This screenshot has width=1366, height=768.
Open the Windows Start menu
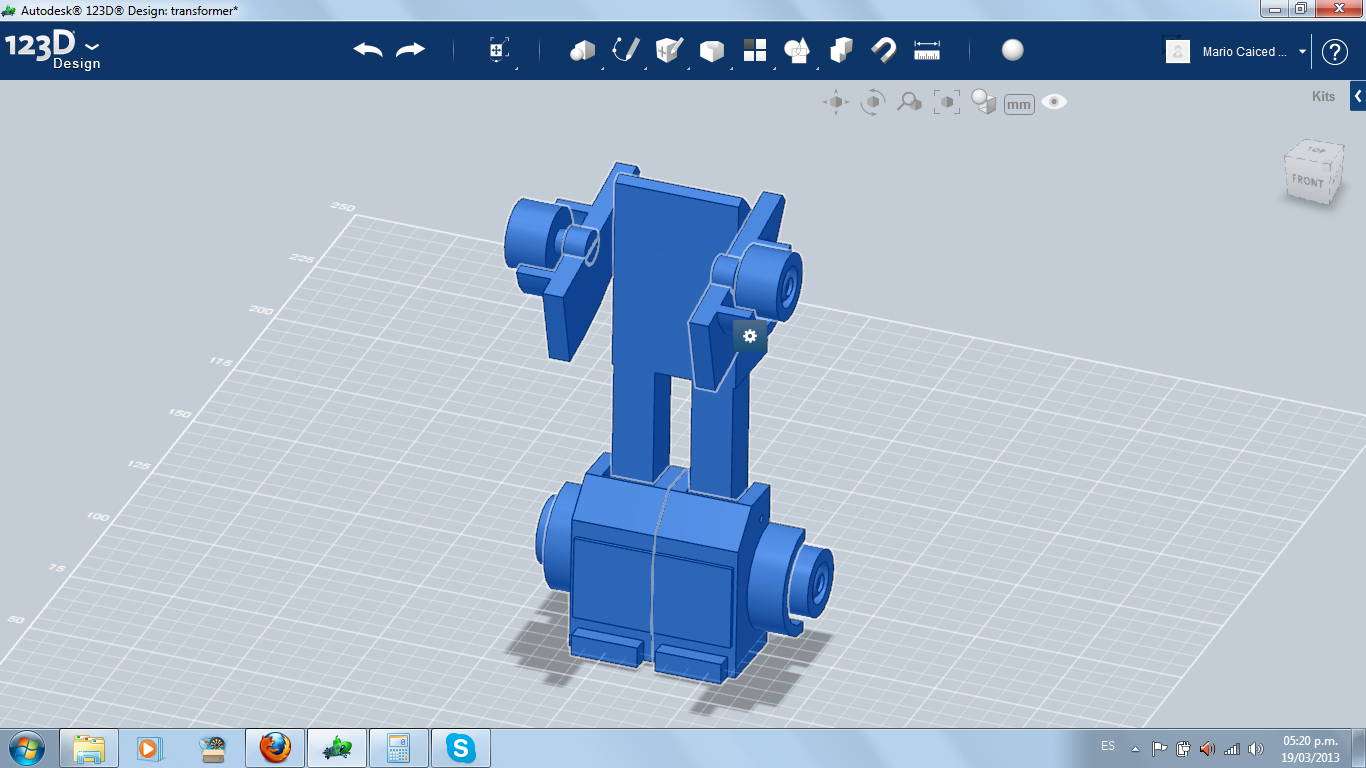click(25, 747)
